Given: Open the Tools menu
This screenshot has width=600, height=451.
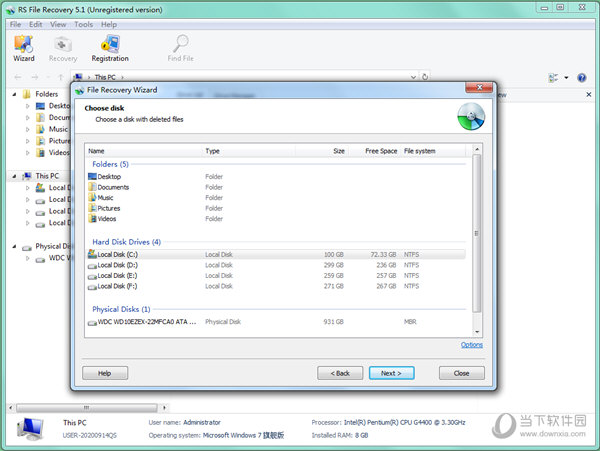Looking at the screenshot, I should coord(83,24).
